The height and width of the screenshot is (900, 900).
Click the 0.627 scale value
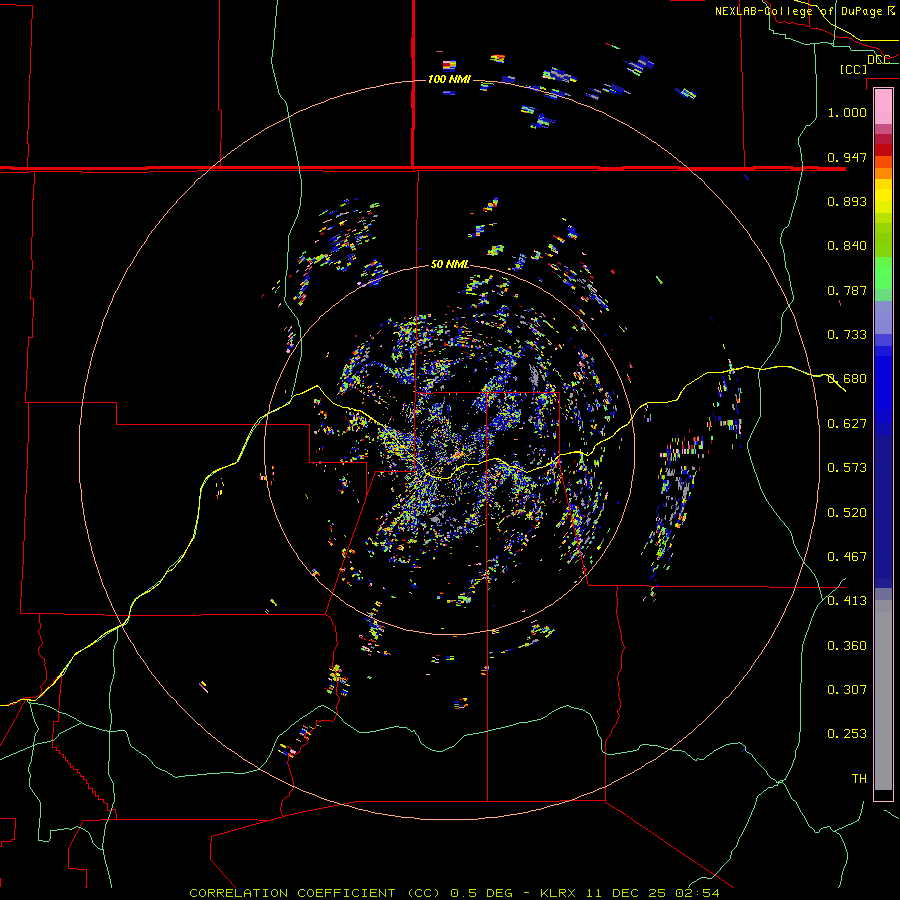(x=847, y=424)
